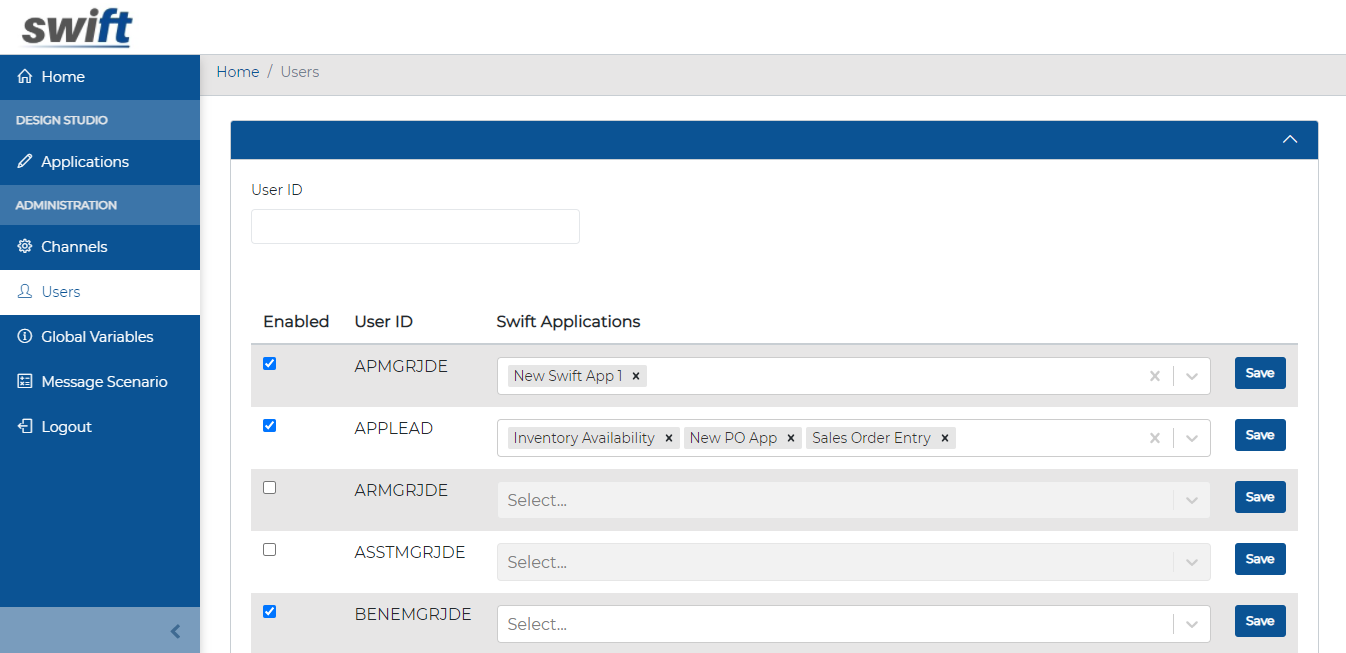The image size is (1346, 653).
Task: Expand the Swift Applications dropdown for ARMGRJDE
Action: pos(1192,499)
